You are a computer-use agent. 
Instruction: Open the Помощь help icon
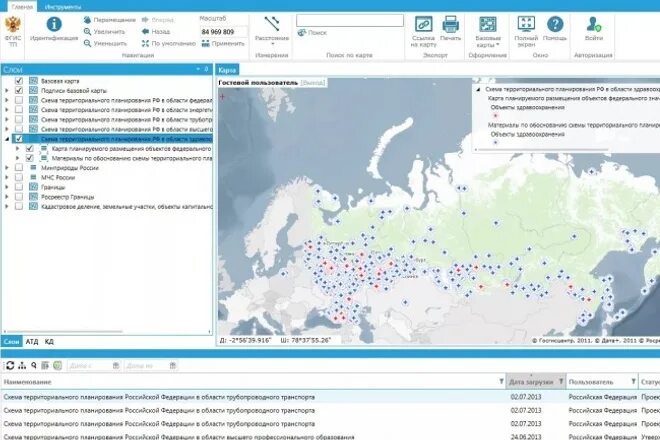[x=555, y=24]
